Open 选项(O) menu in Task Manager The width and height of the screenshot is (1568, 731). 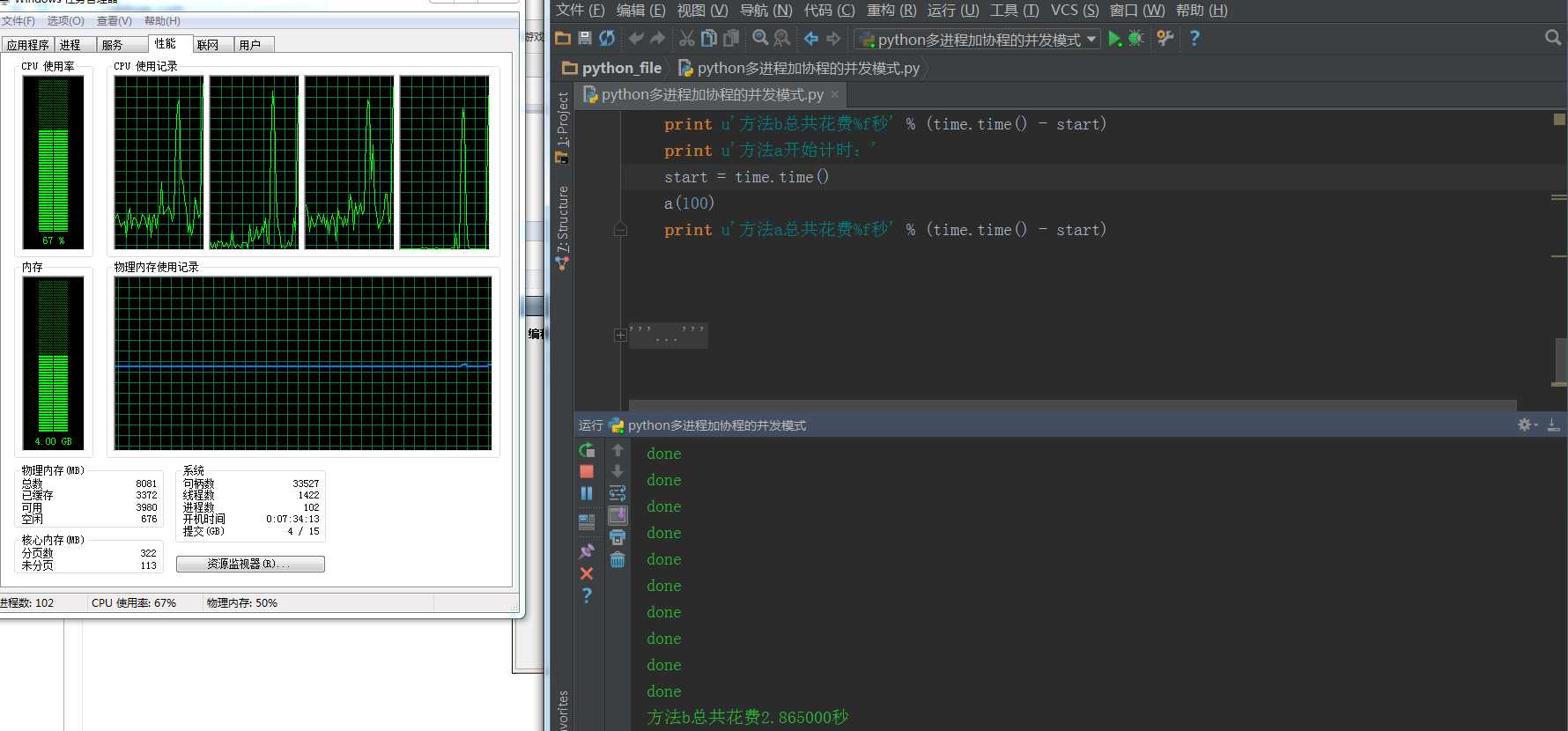point(66,21)
